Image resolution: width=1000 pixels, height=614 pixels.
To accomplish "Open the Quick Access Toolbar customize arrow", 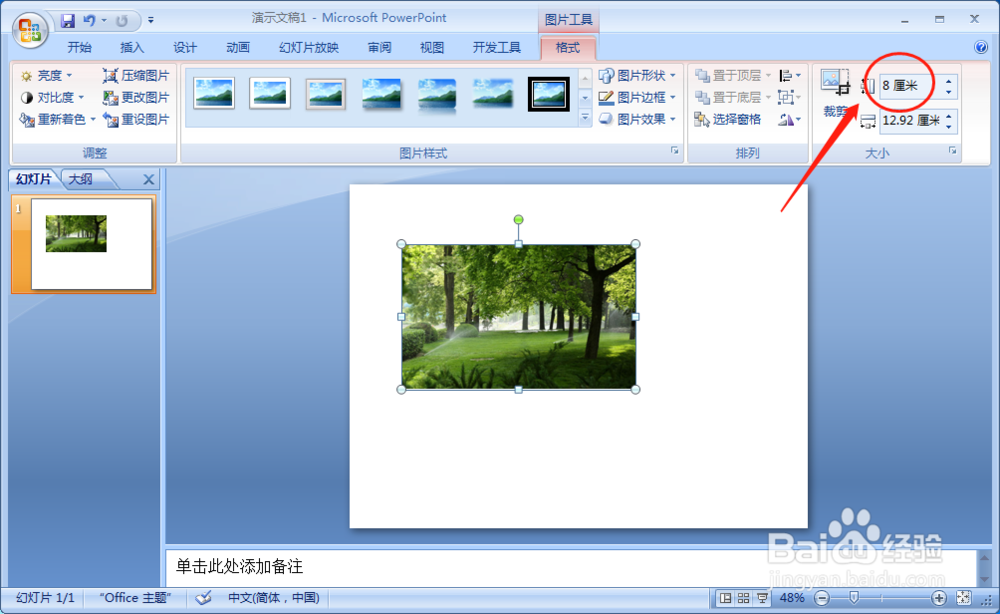I will pyautogui.click(x=151, y=20).
